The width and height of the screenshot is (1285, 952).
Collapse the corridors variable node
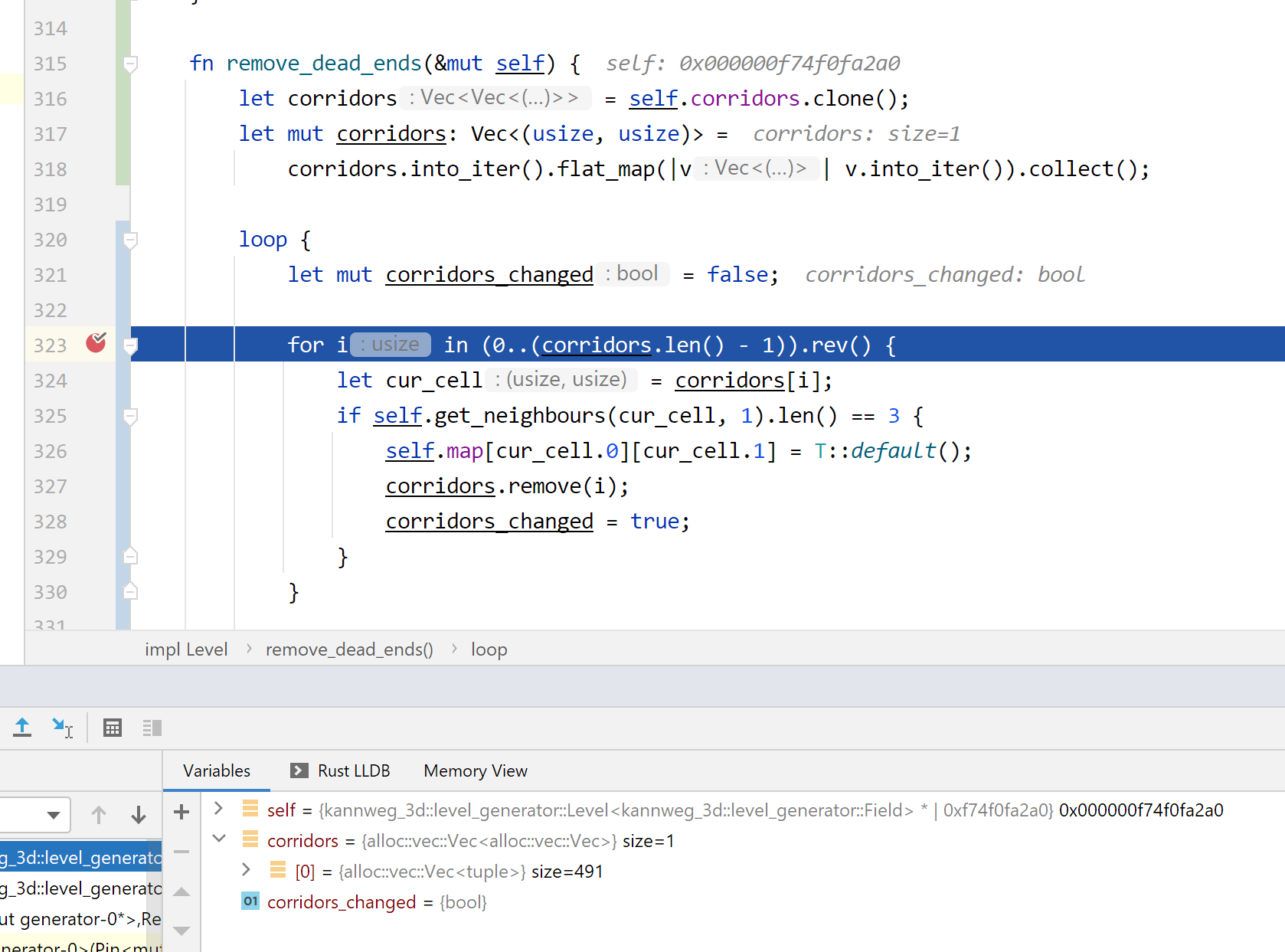(x=218, y=839)
